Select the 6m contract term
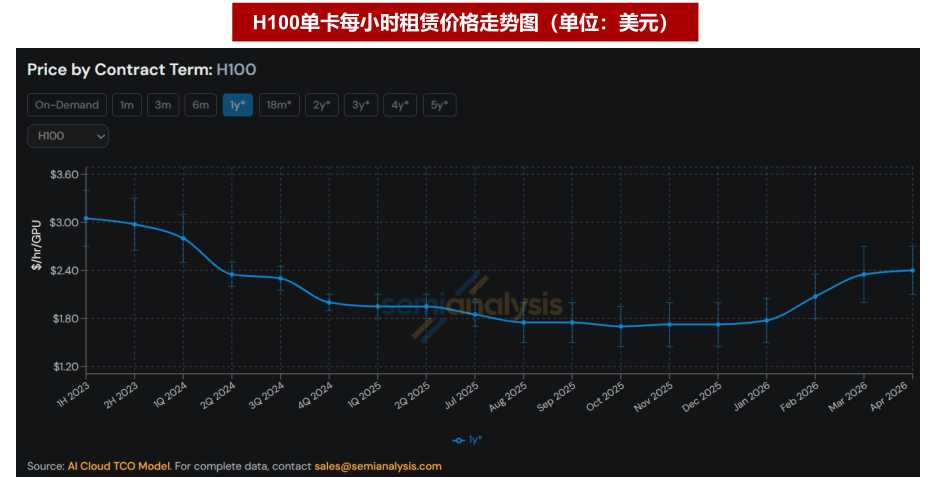 200,105
